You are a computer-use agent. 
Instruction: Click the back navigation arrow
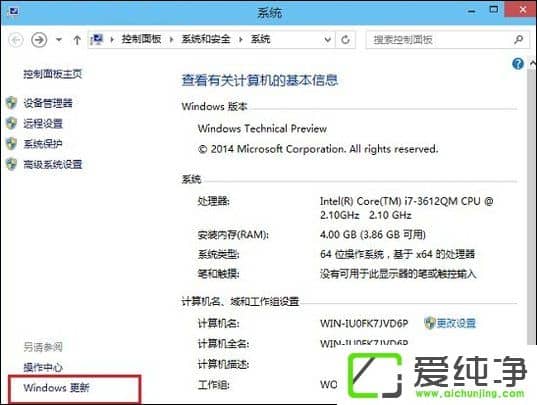pos(16,40)
